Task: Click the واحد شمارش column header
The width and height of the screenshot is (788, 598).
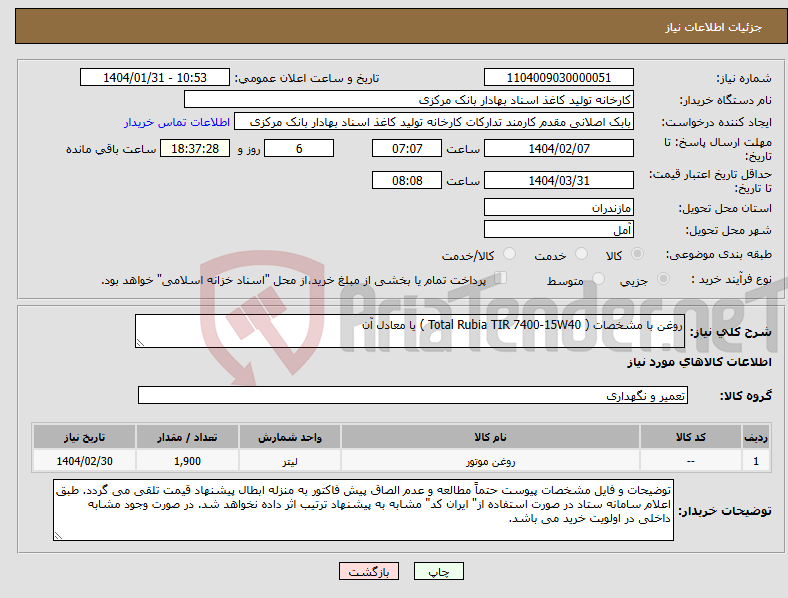Action: click(290, 437)
